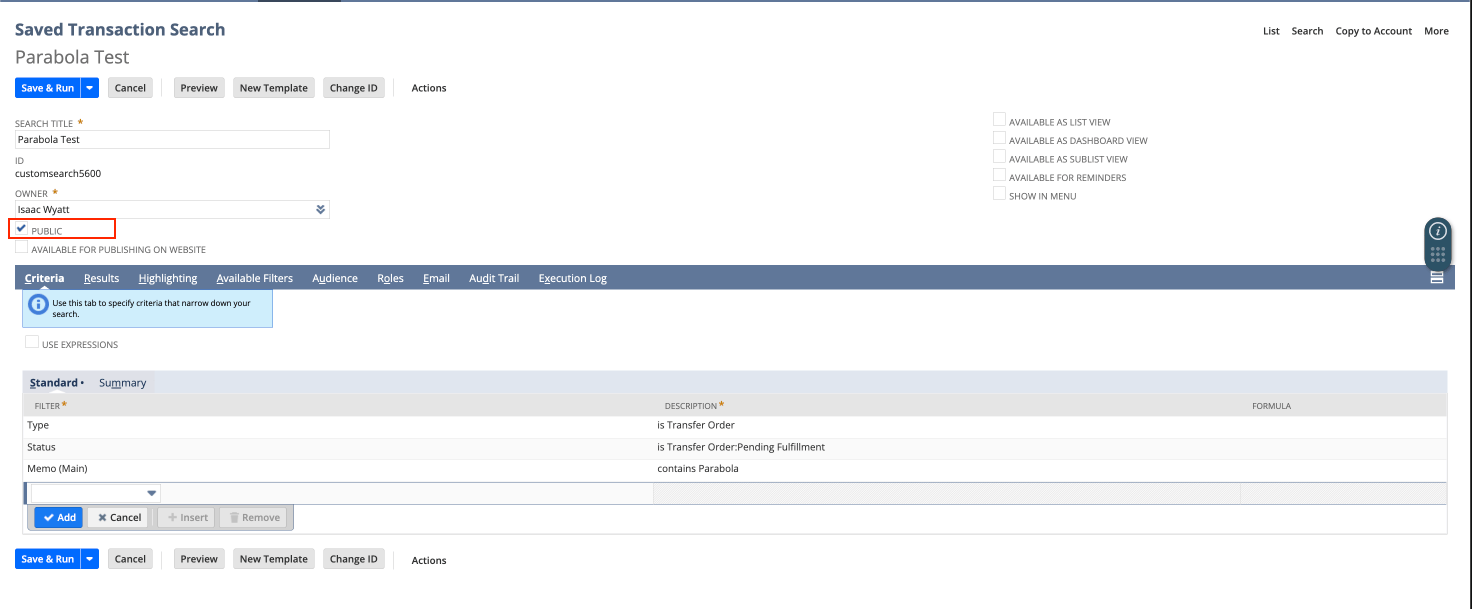Screen dimensions: 1472x609
Task: Uncheck the Public checkbox
Action: click(22, 229)
